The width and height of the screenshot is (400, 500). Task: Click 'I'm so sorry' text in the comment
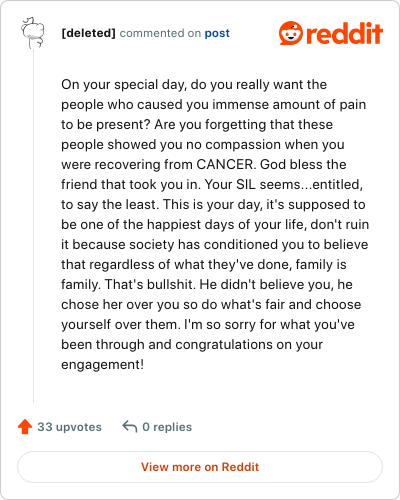click(220, 324)
